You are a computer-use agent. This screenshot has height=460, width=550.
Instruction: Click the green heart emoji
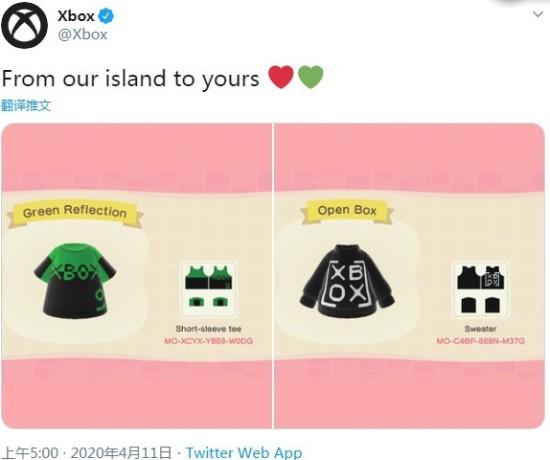point(310,77)
